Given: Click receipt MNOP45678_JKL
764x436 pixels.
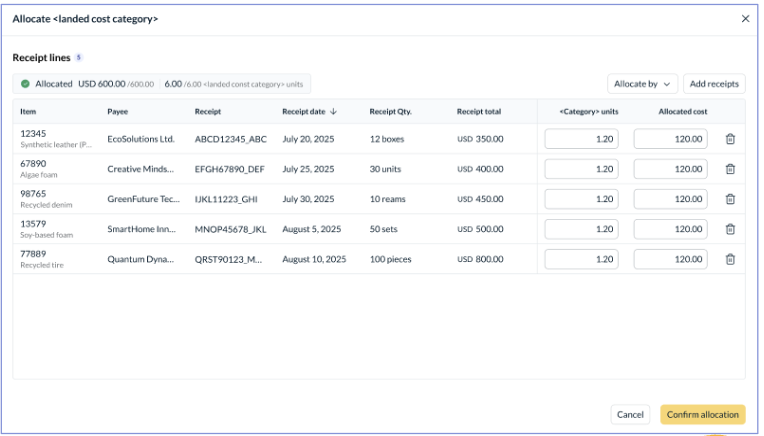Looking at the screenshot, I should (230, 229).
